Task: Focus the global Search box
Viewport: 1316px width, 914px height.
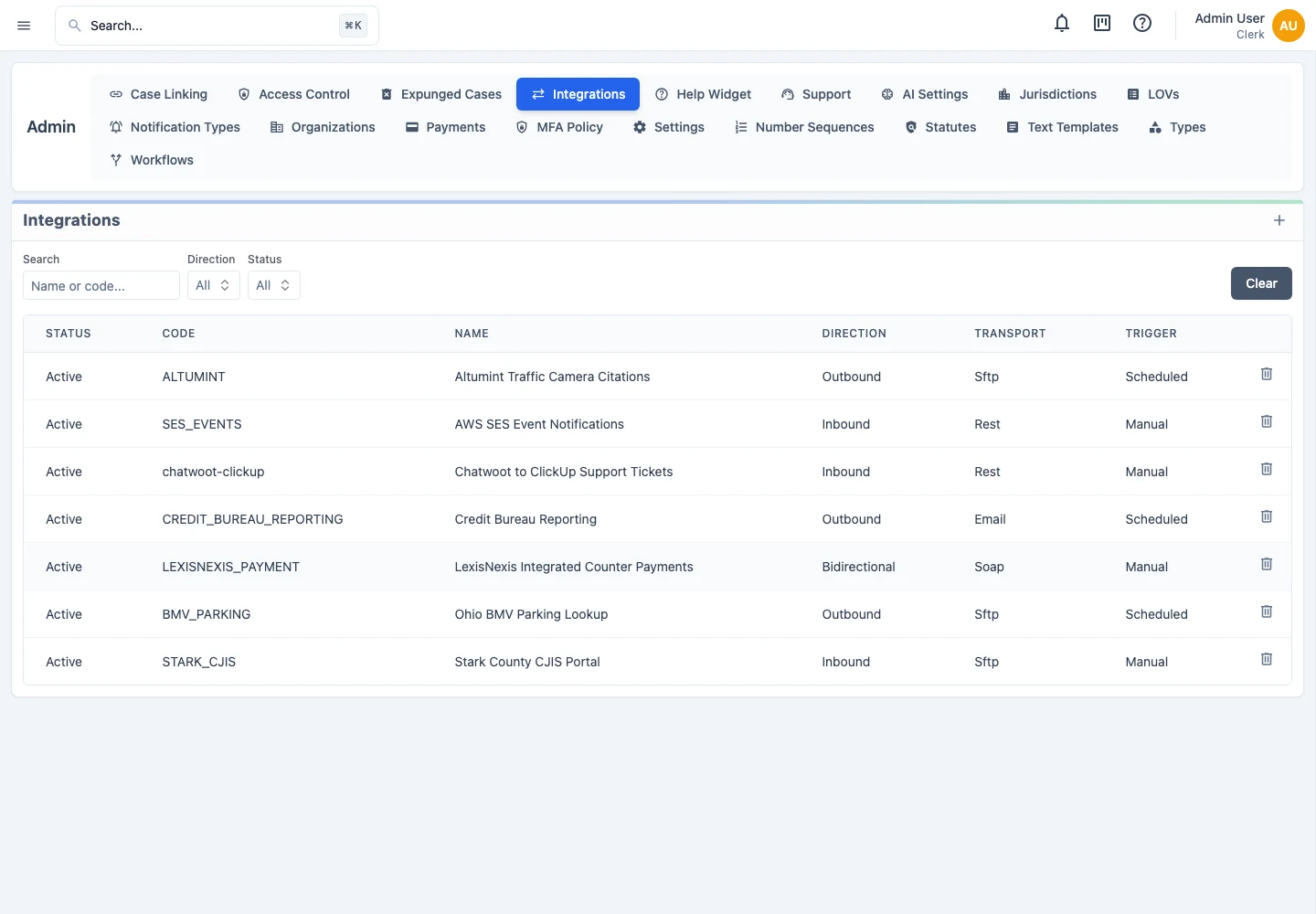Action: coord(217,26)
